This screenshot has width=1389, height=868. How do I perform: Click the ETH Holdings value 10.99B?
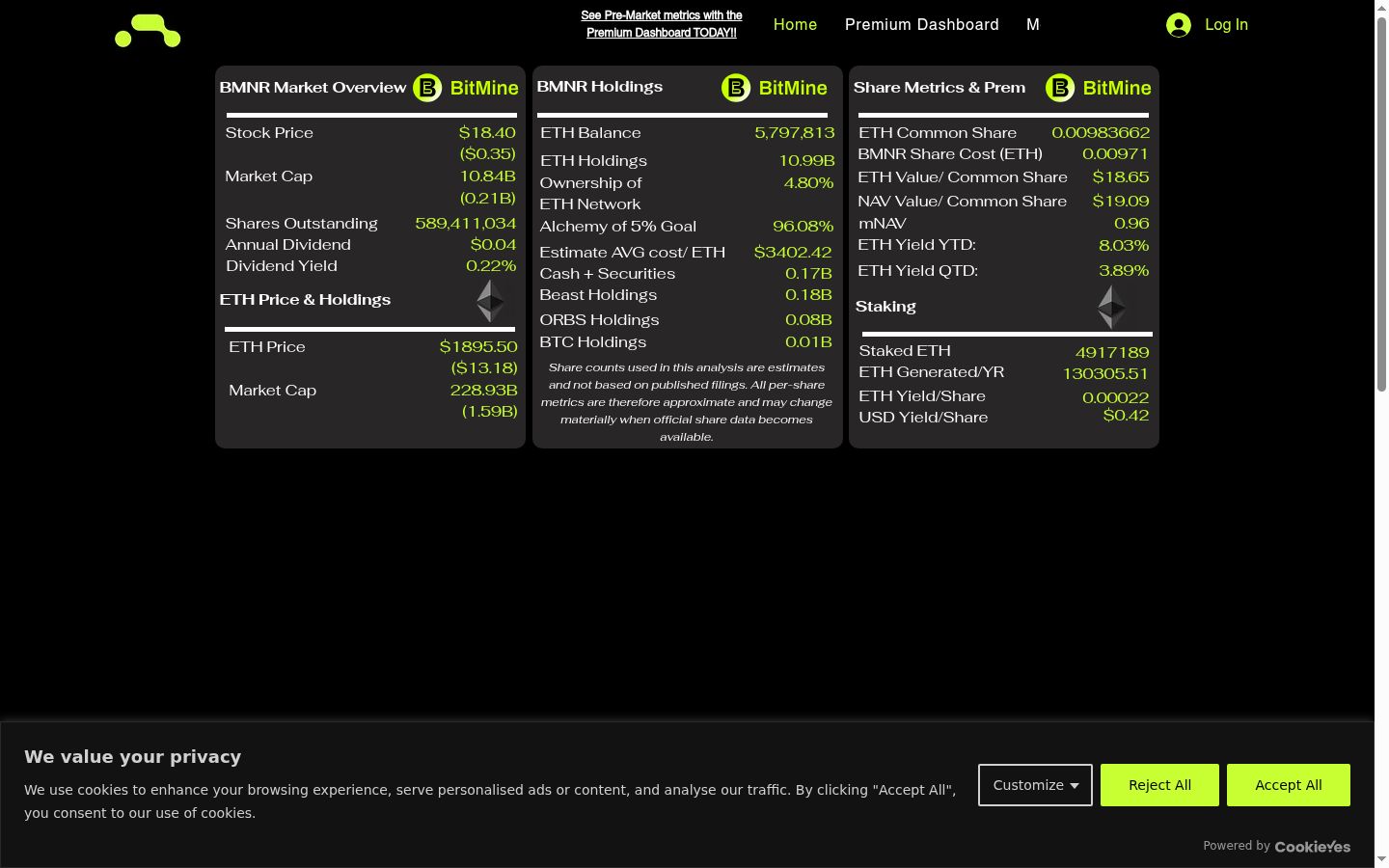807,161
